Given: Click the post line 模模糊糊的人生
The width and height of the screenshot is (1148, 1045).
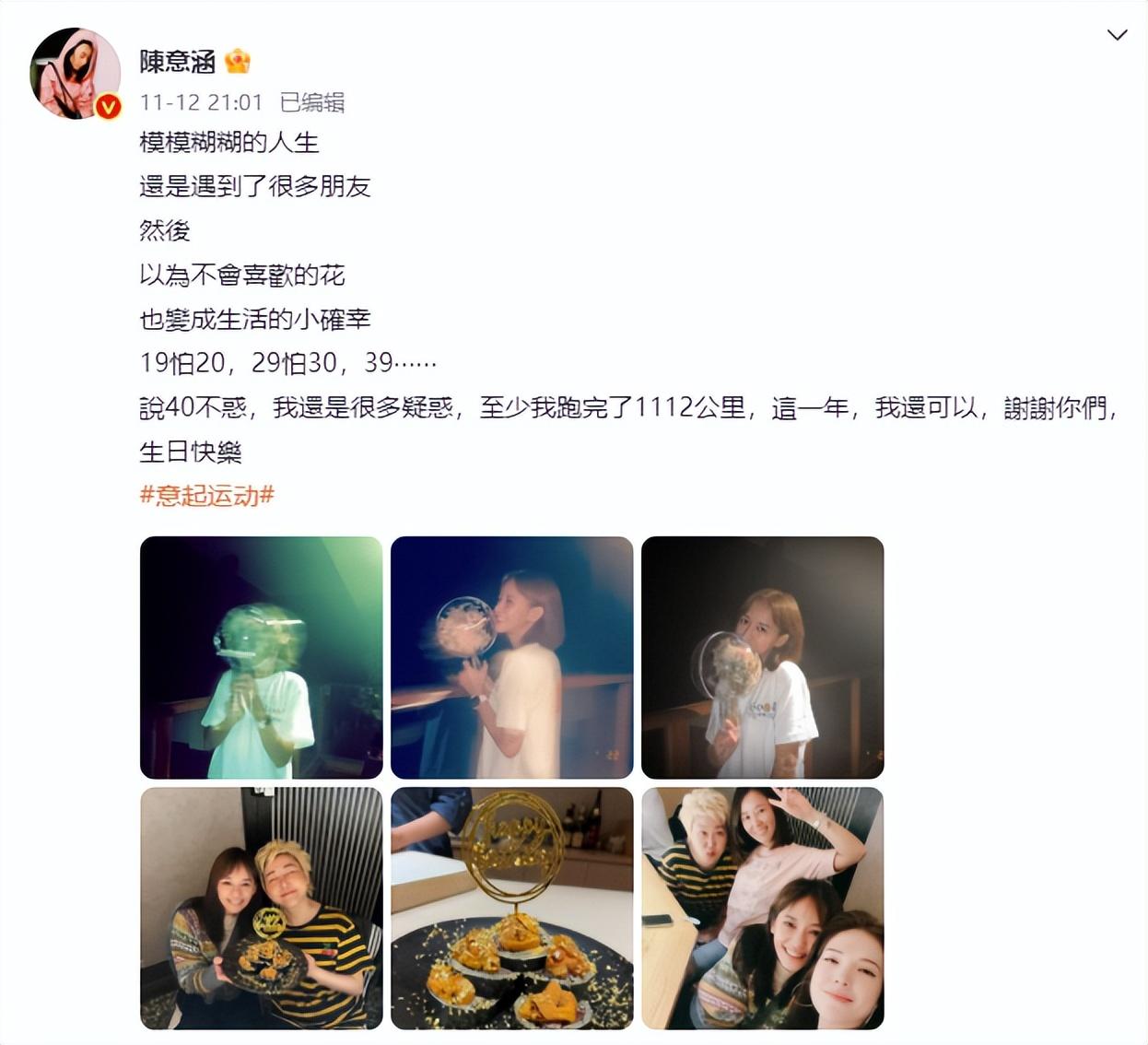Looking at the screenshot, I should pyautogui.click(x=229, y=142).
